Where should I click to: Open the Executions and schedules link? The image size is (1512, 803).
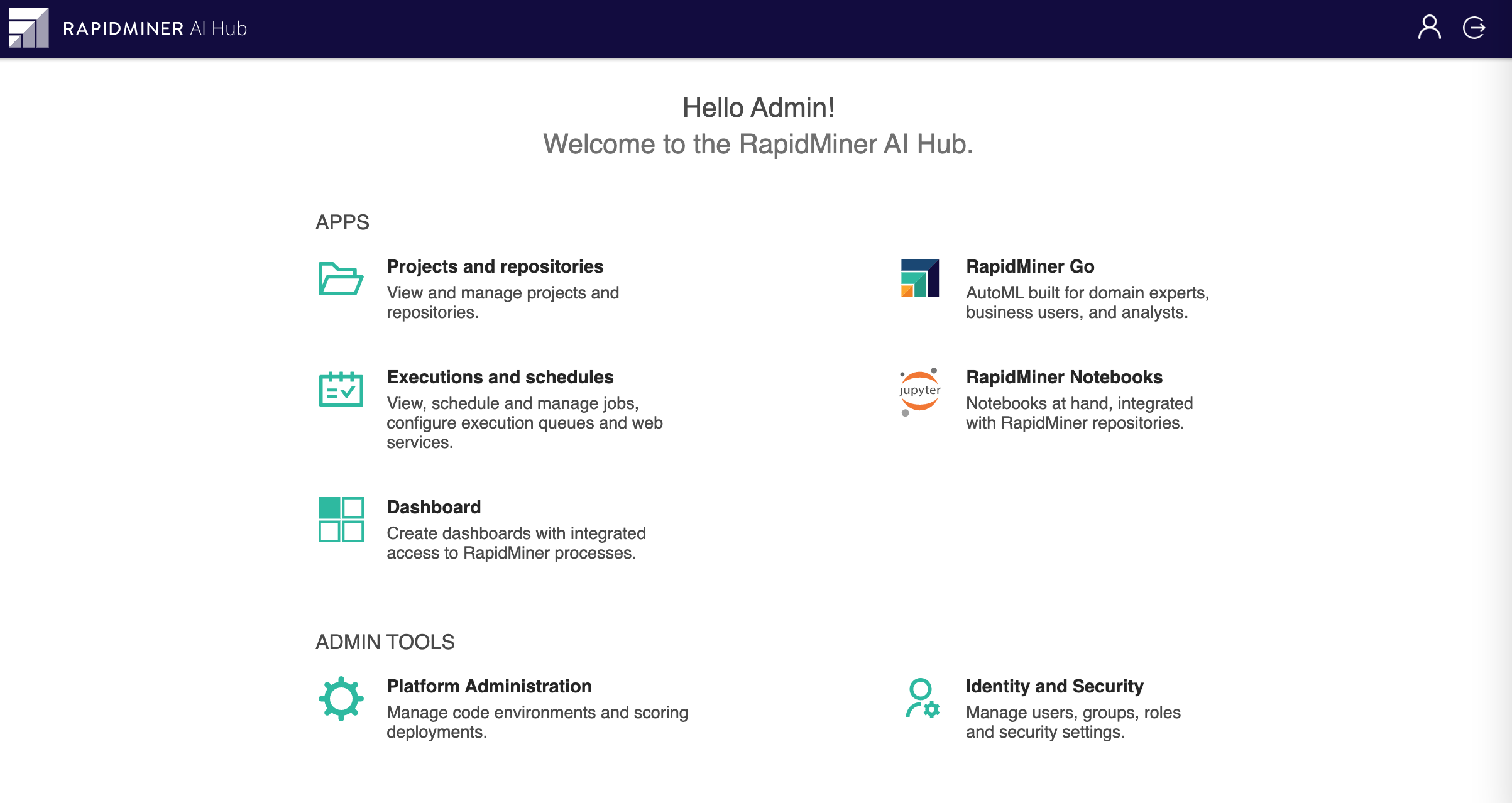point(500,377)
